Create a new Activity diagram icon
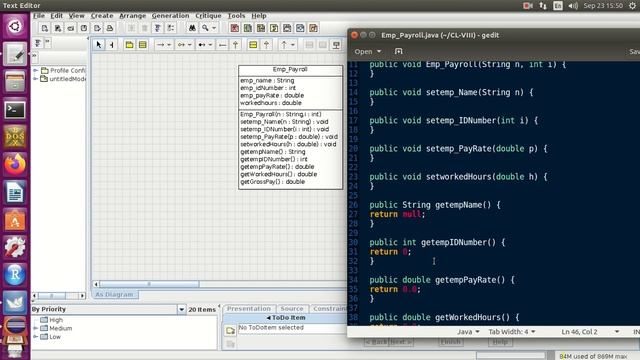The width and height of the screenshot is (640, 360). [x=300, y=28]
